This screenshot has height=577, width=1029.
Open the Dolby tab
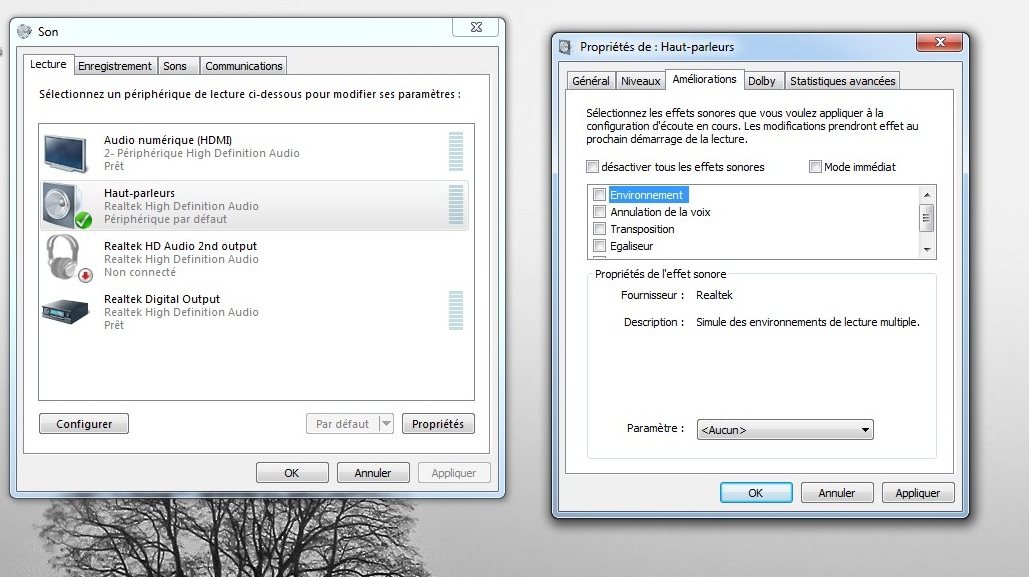[x=762, y=81]
